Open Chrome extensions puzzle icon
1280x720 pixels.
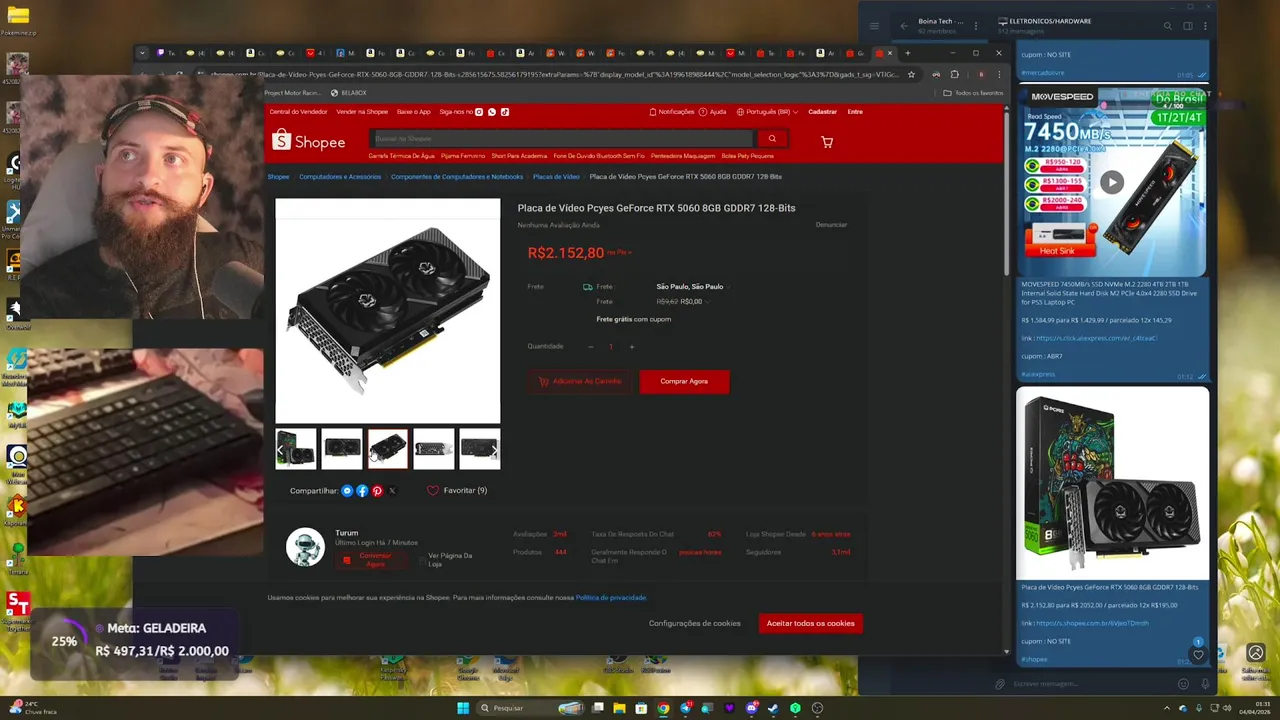[x=954, y=74]
